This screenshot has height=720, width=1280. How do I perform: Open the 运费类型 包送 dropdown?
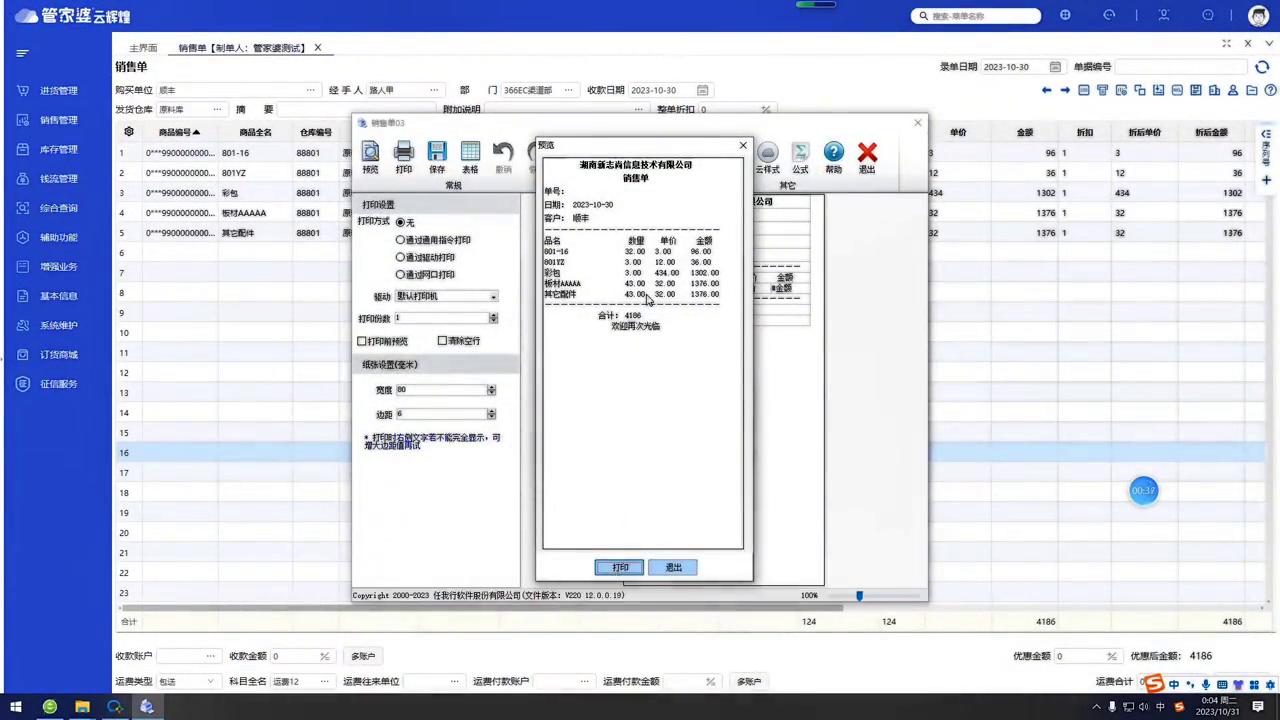[211, 682]
